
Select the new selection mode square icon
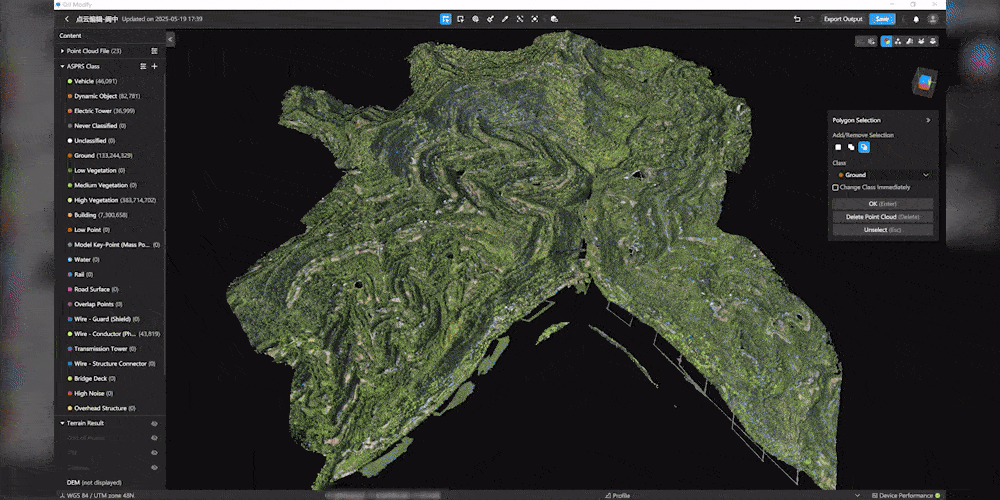click(838, 147)
